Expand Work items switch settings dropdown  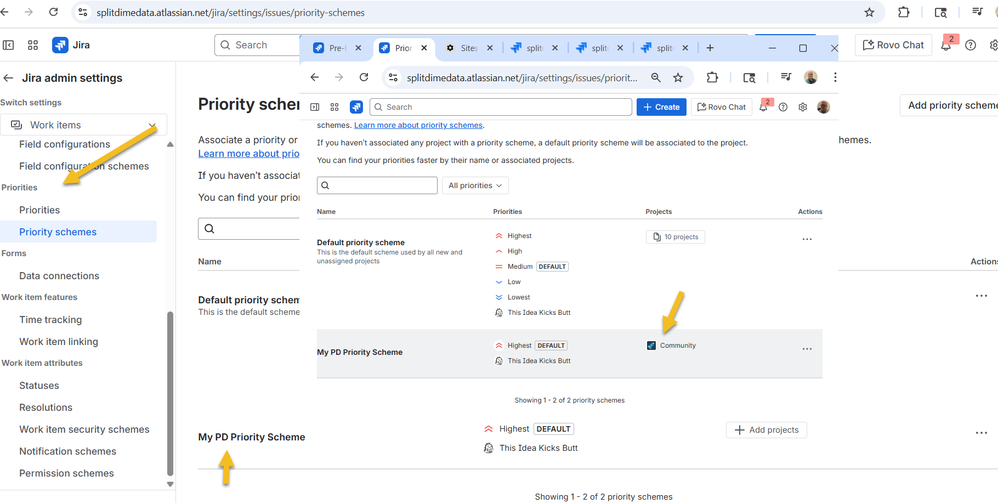[x=83, y=125]
